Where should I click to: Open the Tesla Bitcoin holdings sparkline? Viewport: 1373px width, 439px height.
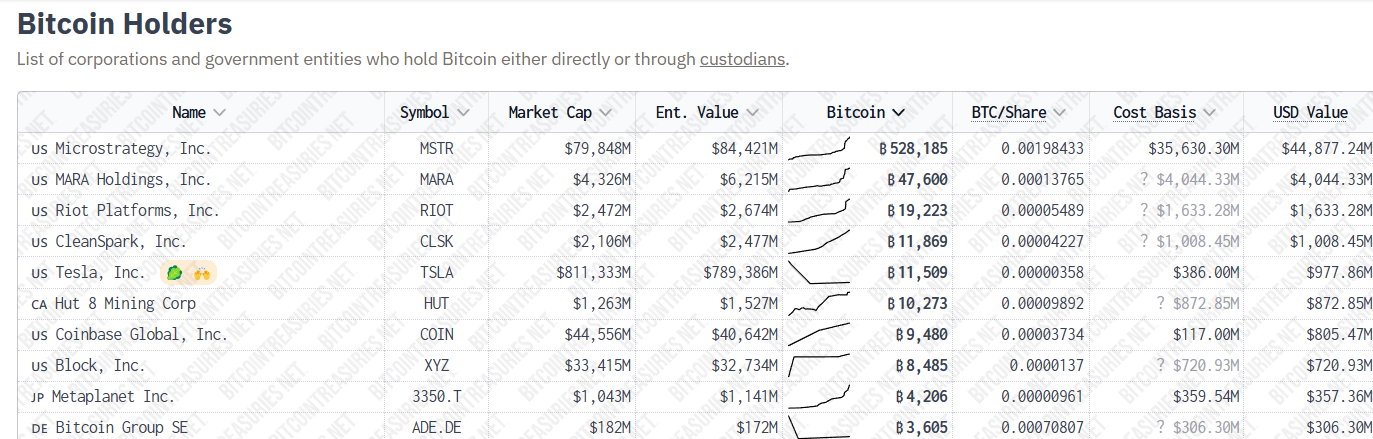tap(819, 272)
